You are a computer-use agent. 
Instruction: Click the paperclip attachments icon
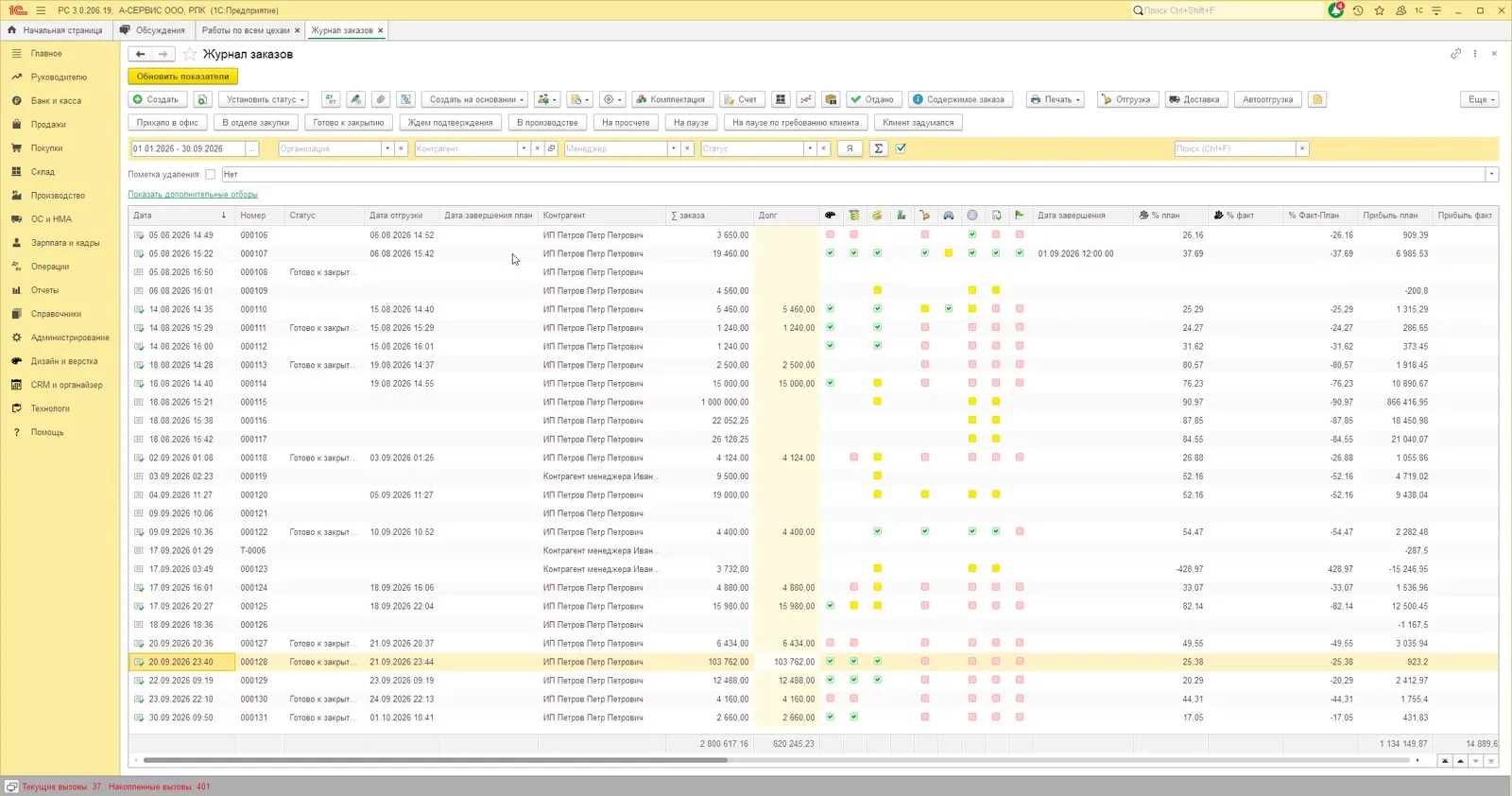(381, 99)
